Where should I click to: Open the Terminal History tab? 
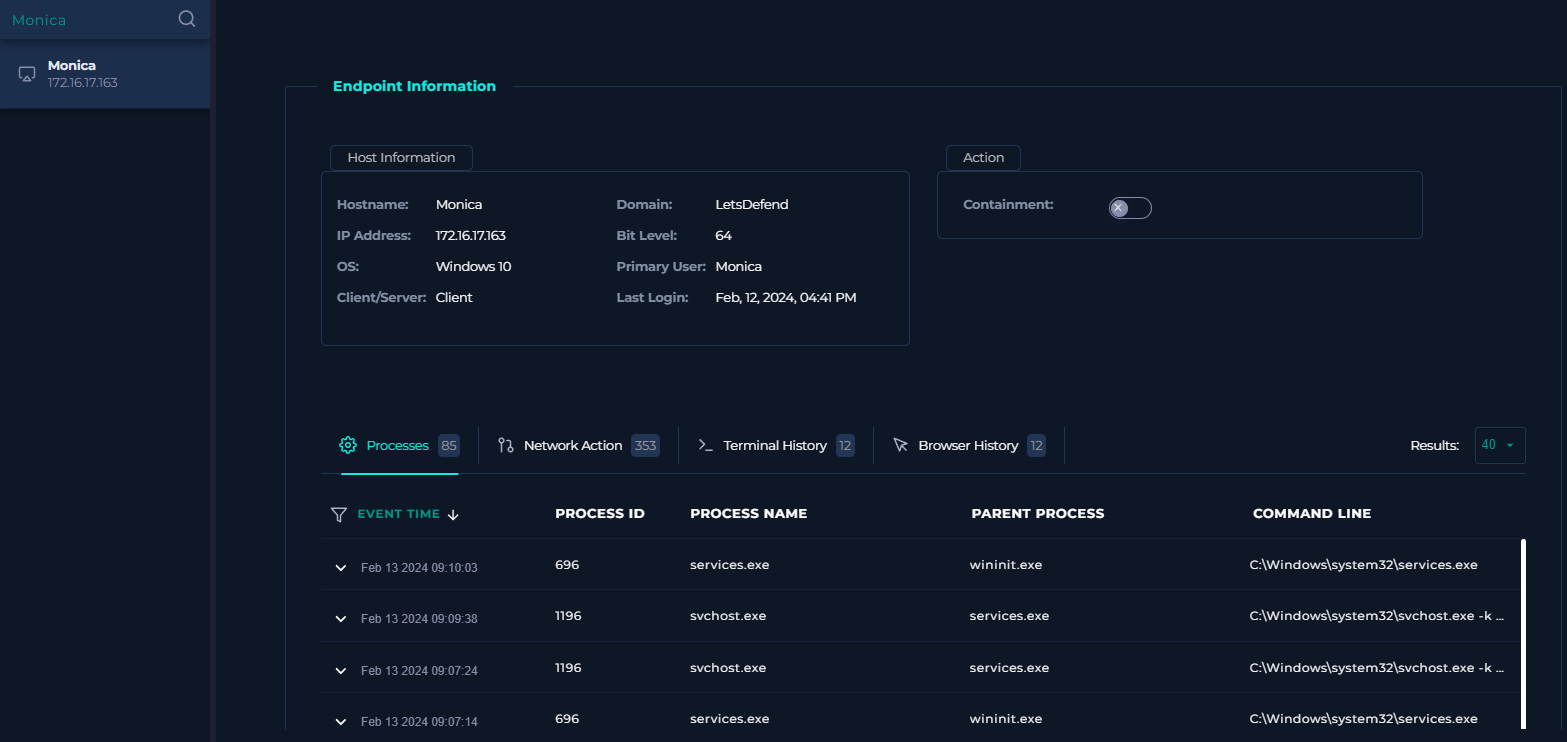coord(775,445)
